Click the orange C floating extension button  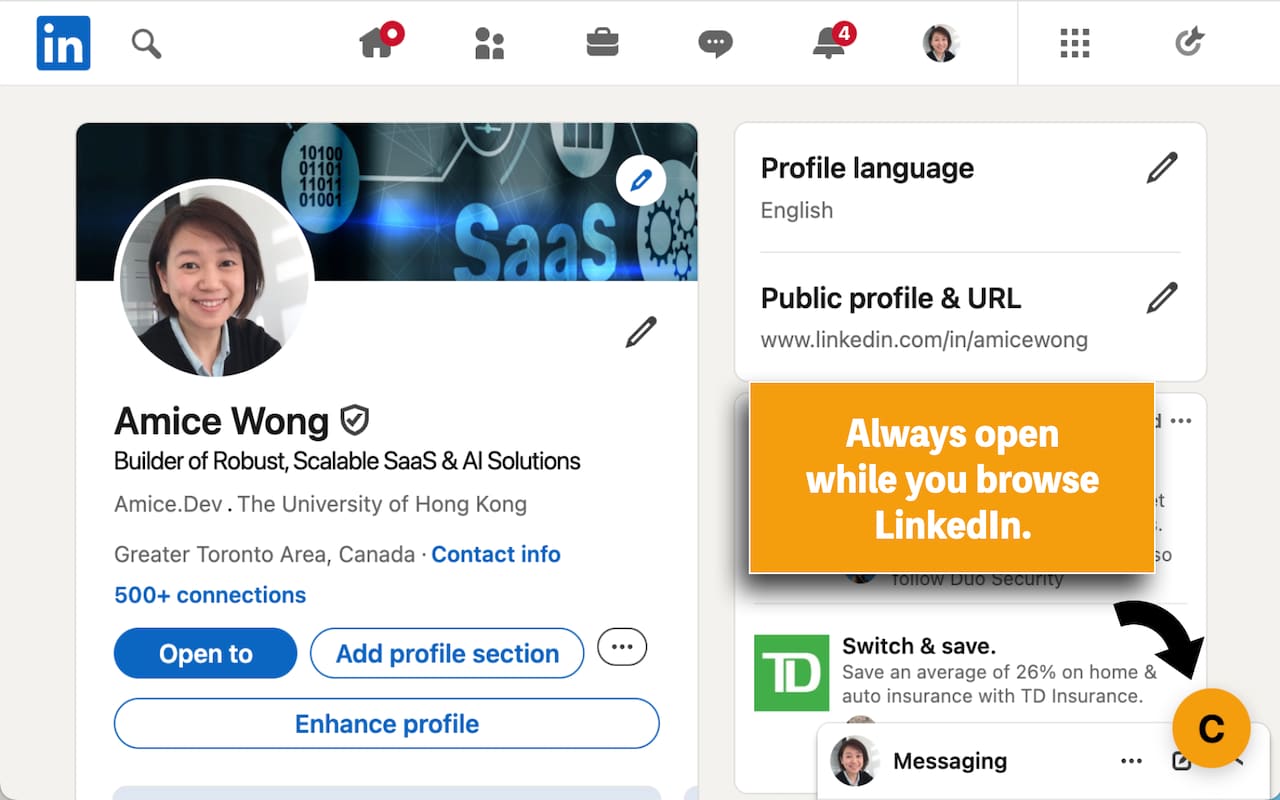click(1211, 728)
